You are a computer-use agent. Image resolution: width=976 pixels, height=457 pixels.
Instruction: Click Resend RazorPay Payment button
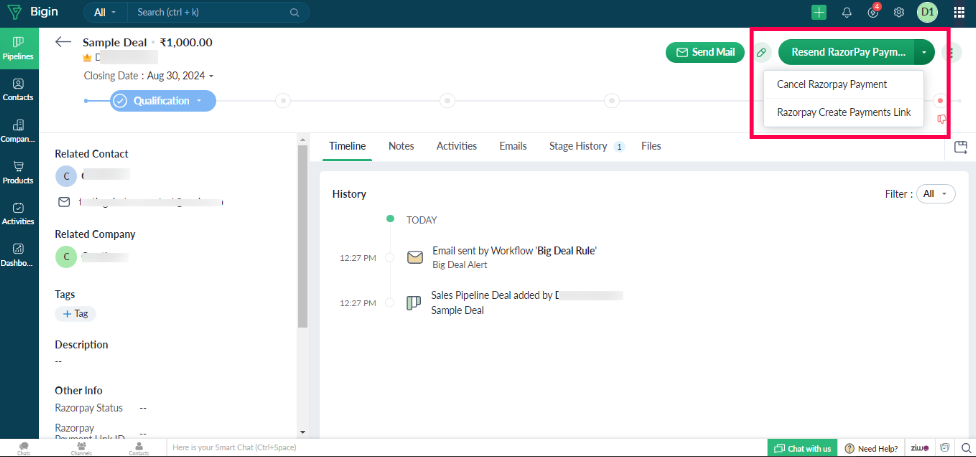click(x=847, y=52)
